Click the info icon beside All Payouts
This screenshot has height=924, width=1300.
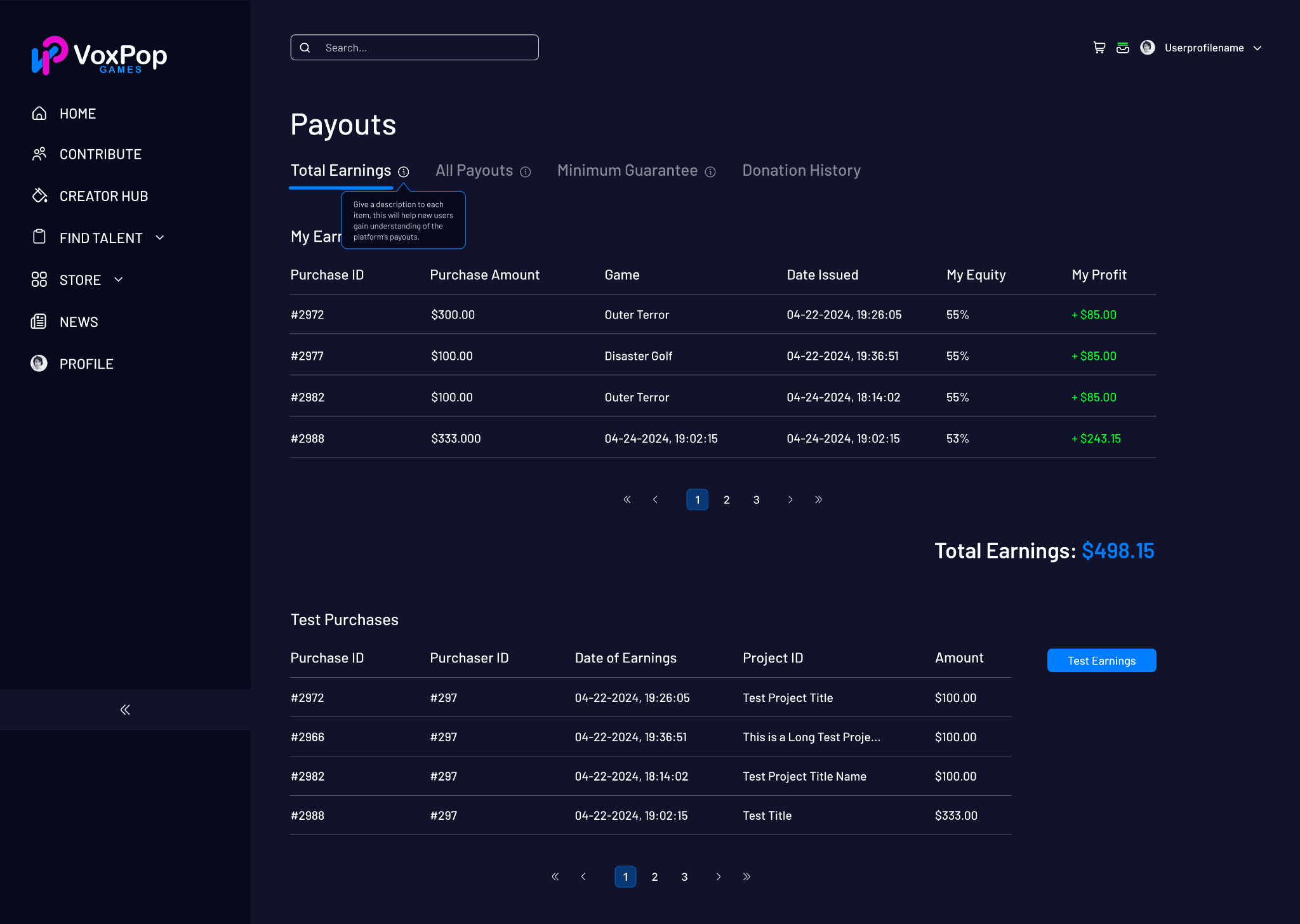pyautogui.click(x=526, y=171)
